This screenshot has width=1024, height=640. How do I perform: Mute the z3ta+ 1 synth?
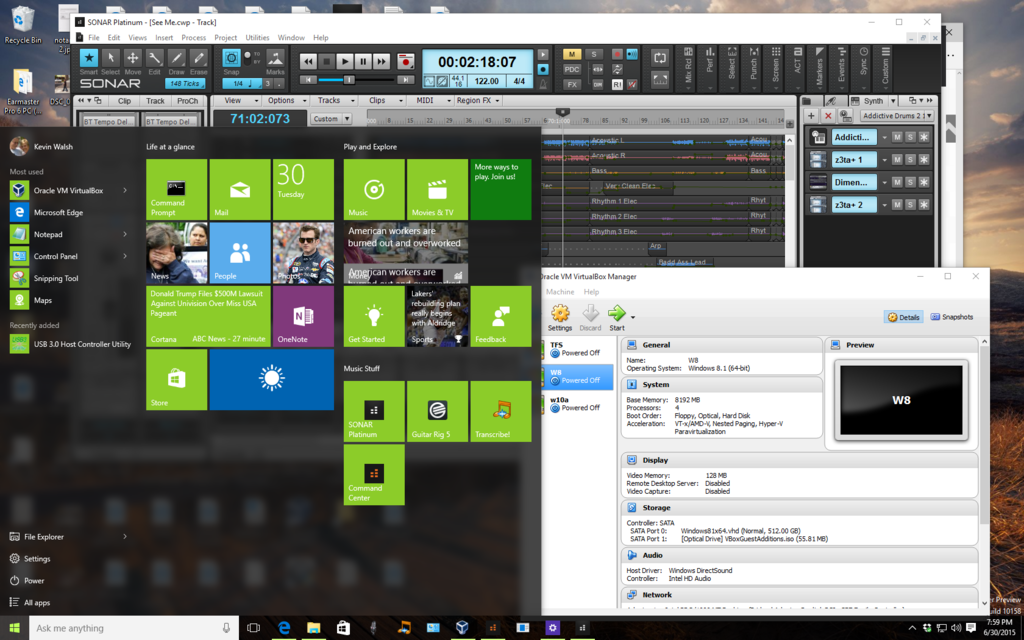point(897,160)
